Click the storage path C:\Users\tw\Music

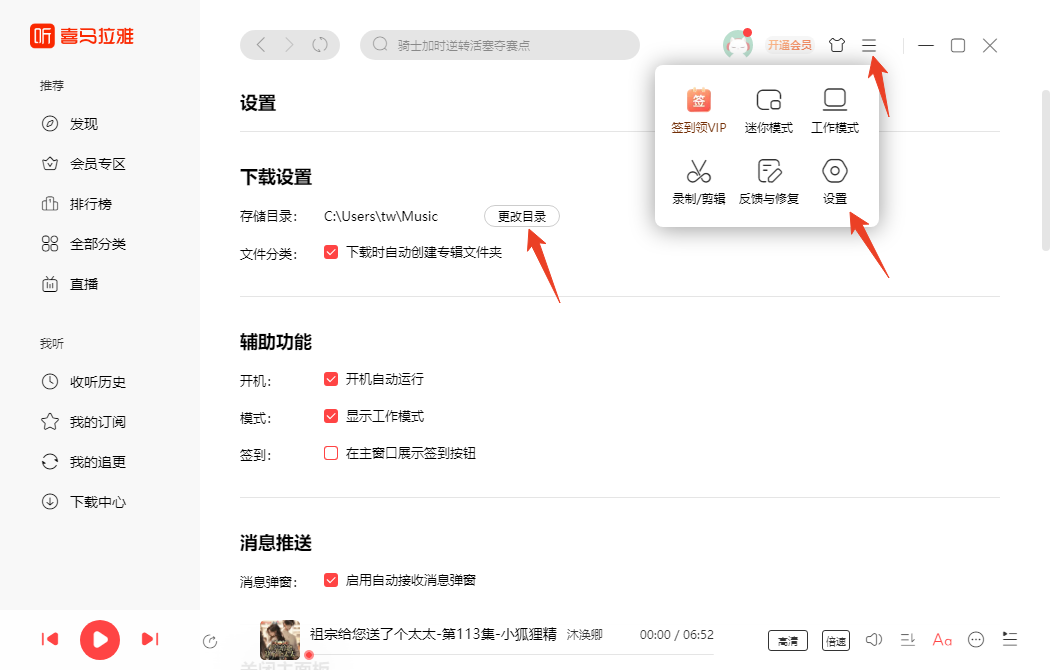[x=380, y=216]
